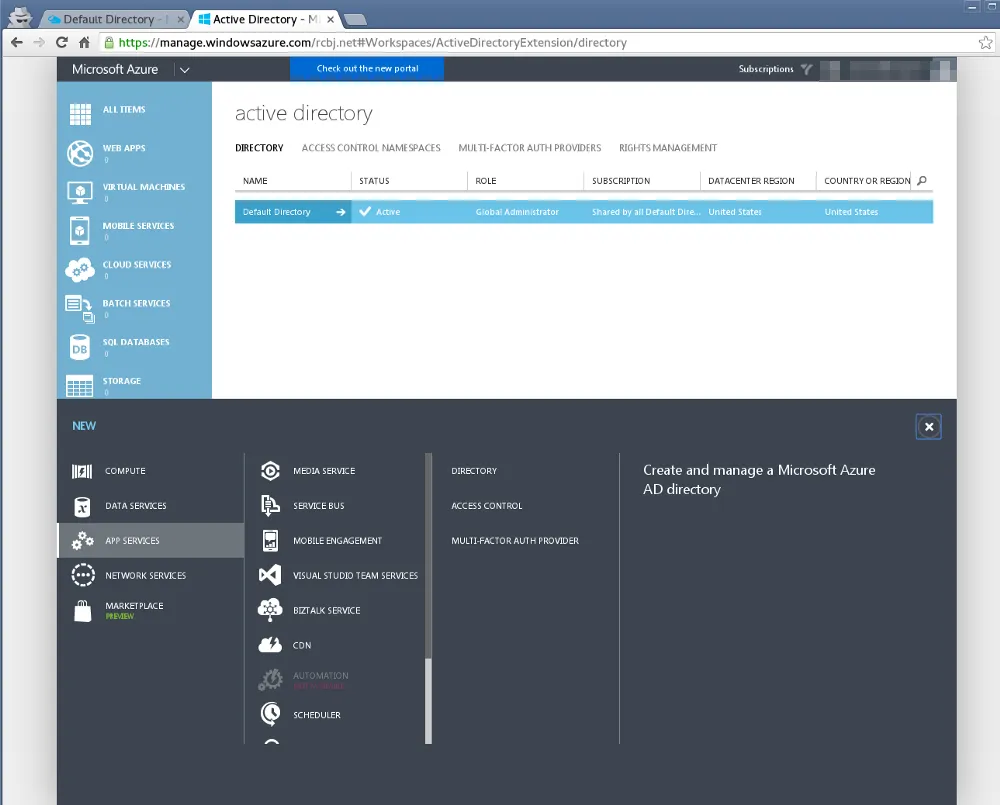Viewport: 1000px width, 805px height.
Task: Click the App Services gears icon
Action: point(82,541)
